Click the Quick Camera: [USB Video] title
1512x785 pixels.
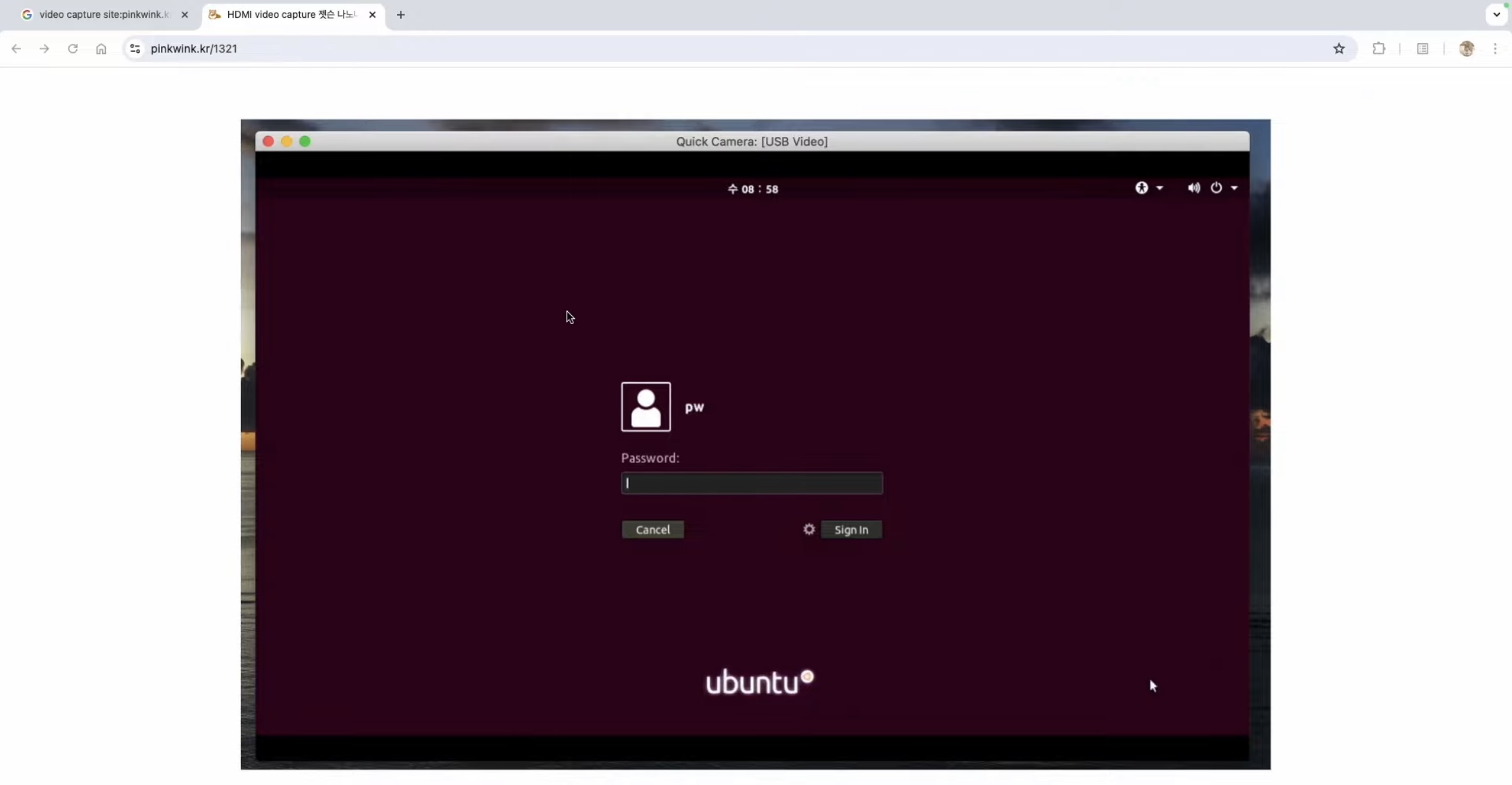pos(752,141)
